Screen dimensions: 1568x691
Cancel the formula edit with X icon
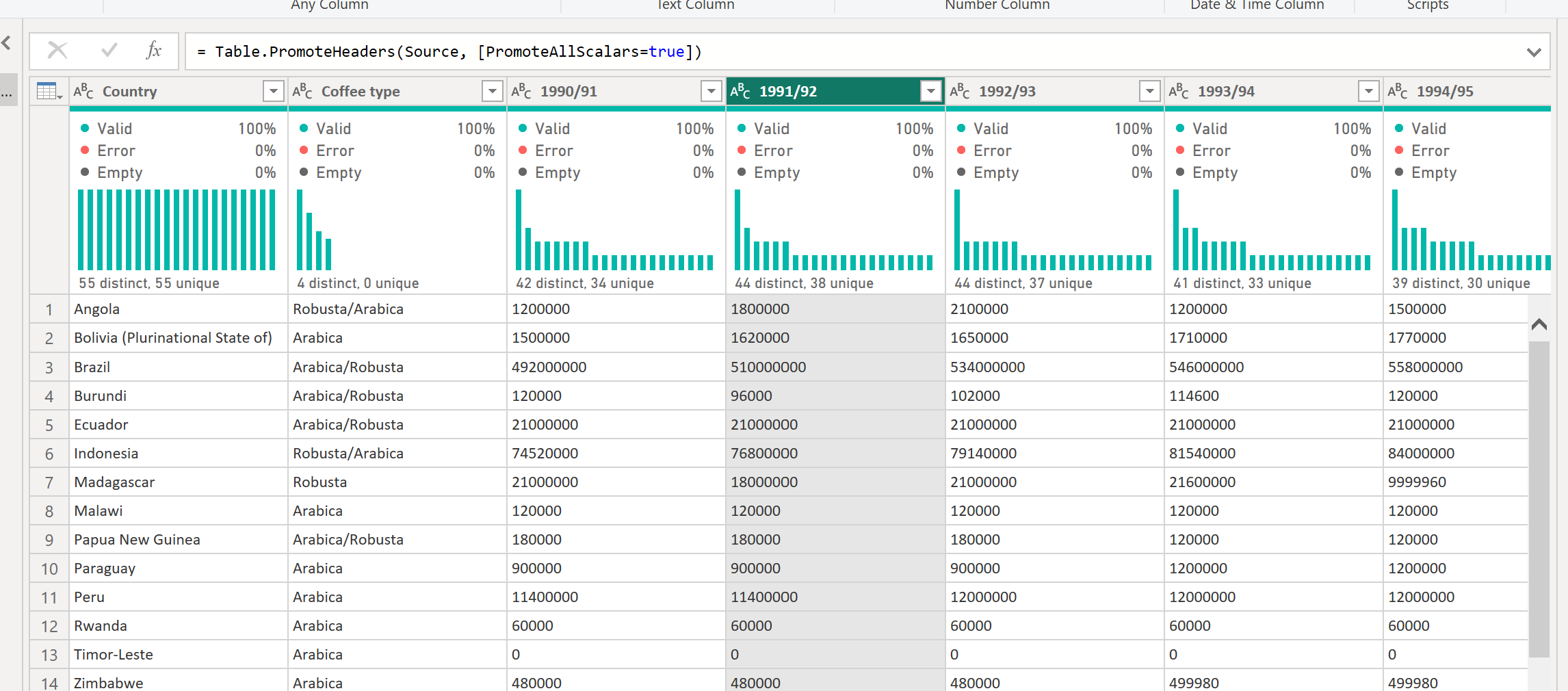point(57,51)
